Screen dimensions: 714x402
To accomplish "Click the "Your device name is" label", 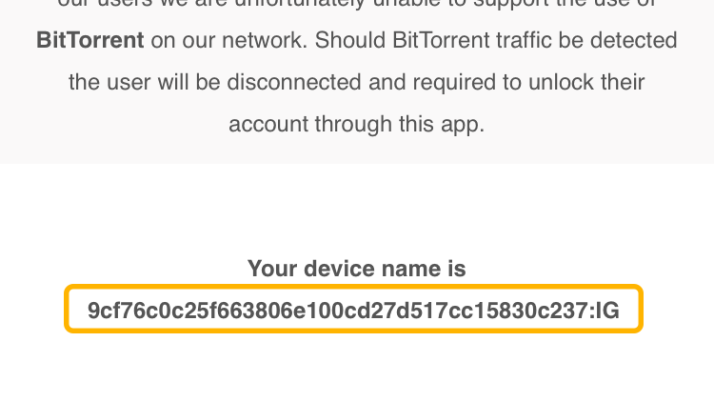I will coord(356,268).
